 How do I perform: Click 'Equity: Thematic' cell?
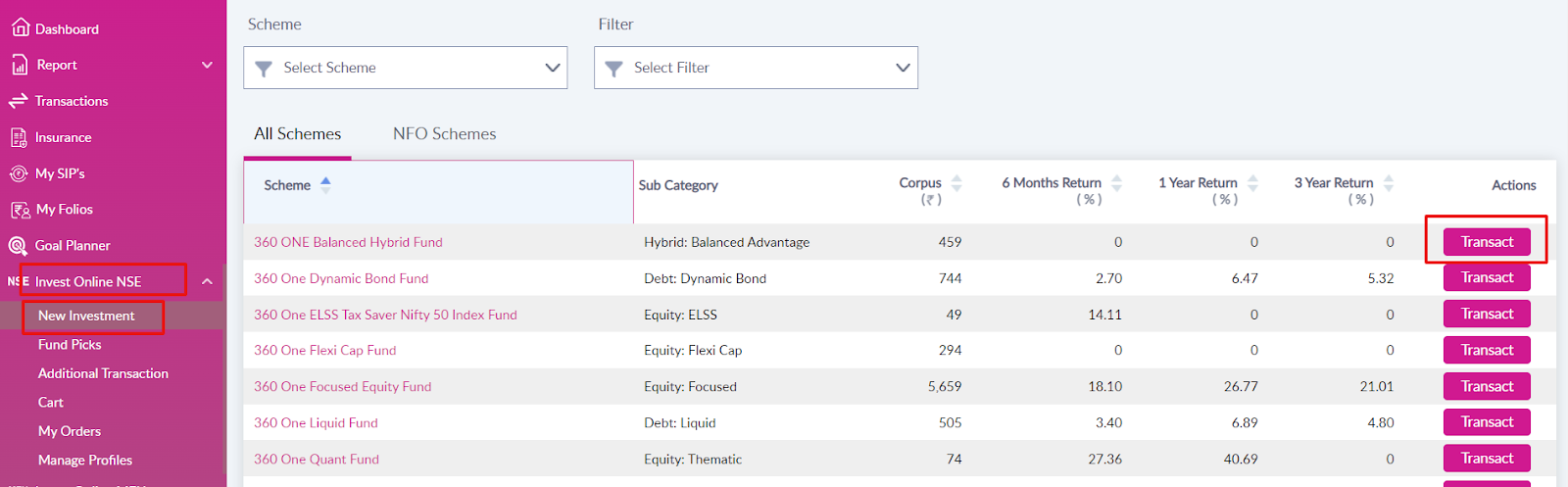693,460
